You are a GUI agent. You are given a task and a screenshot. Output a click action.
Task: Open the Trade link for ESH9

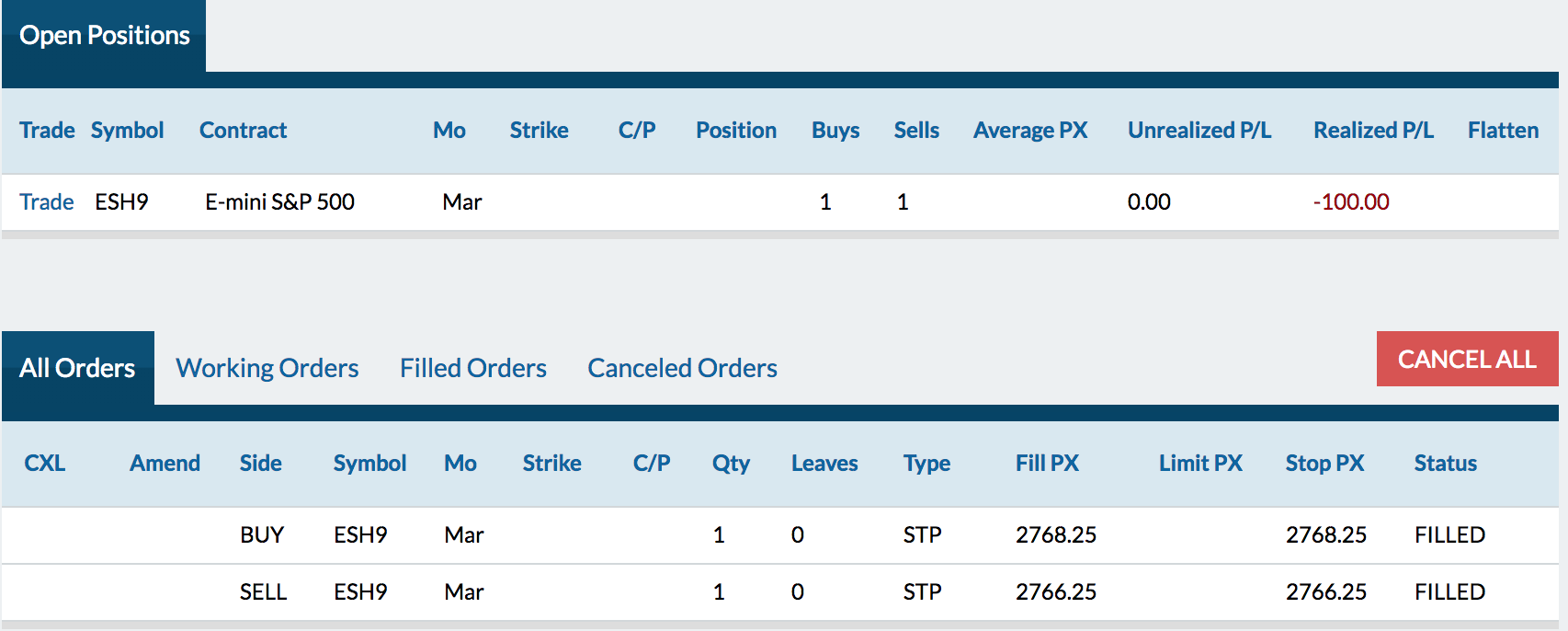click(x=46, y=201)
